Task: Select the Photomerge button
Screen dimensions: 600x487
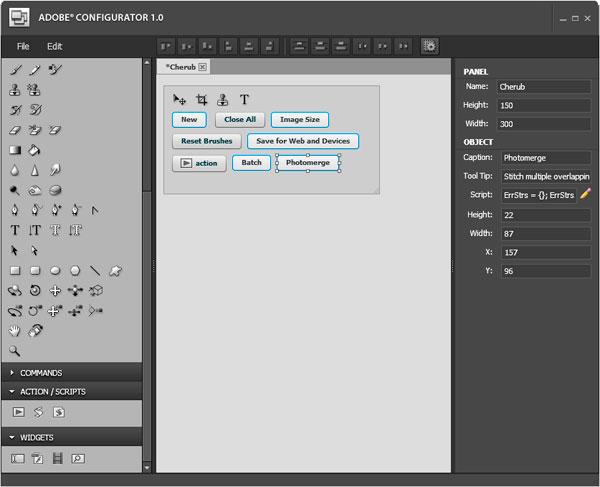Action: pos(308,163)
